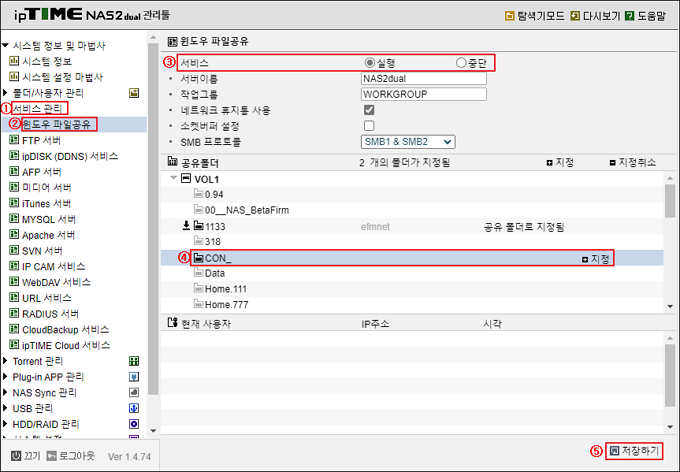Click 미디어 서버 service icon

14,187
